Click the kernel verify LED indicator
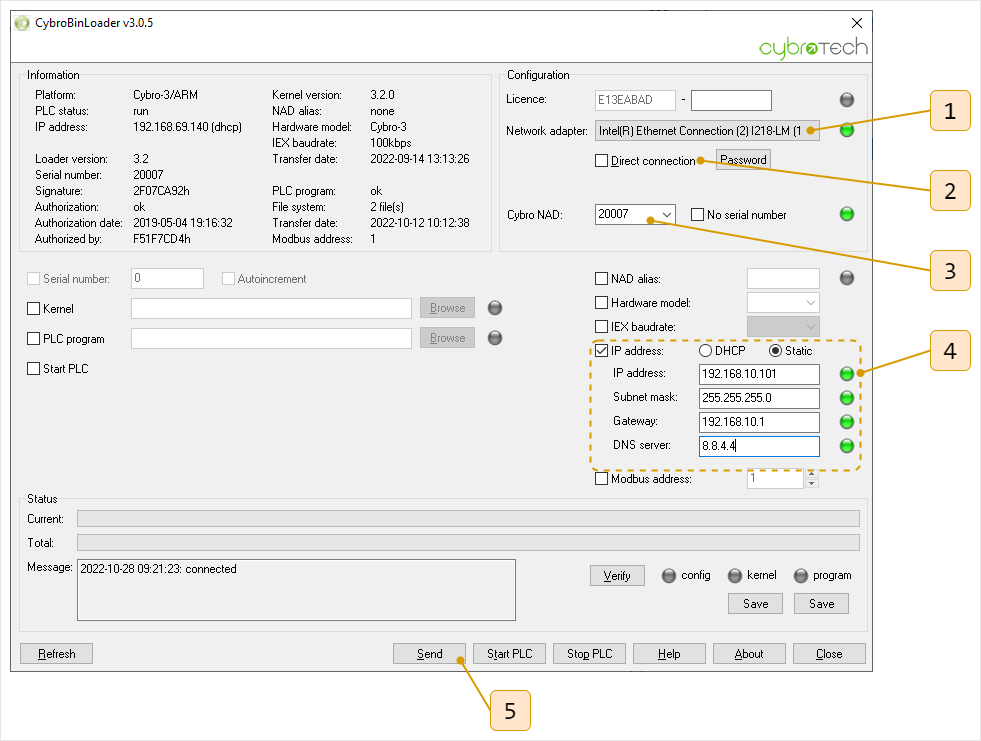 (735, 575)
